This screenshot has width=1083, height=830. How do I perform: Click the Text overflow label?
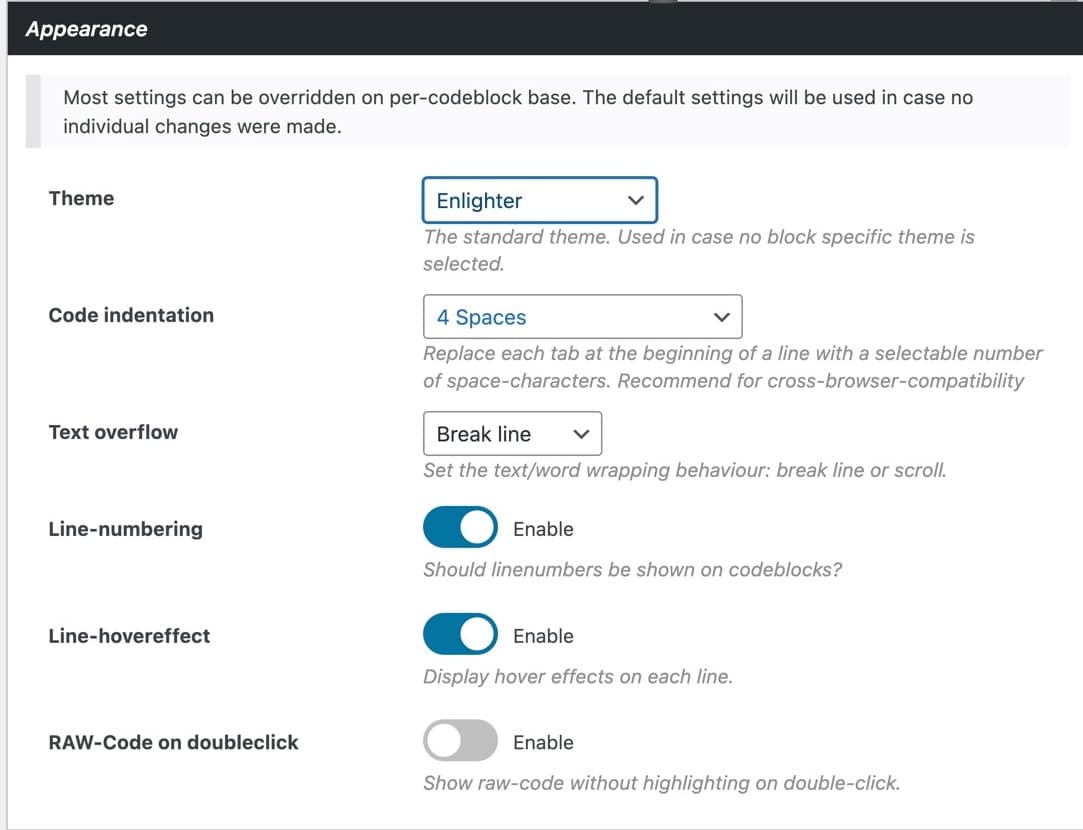[x=113, y=431]
